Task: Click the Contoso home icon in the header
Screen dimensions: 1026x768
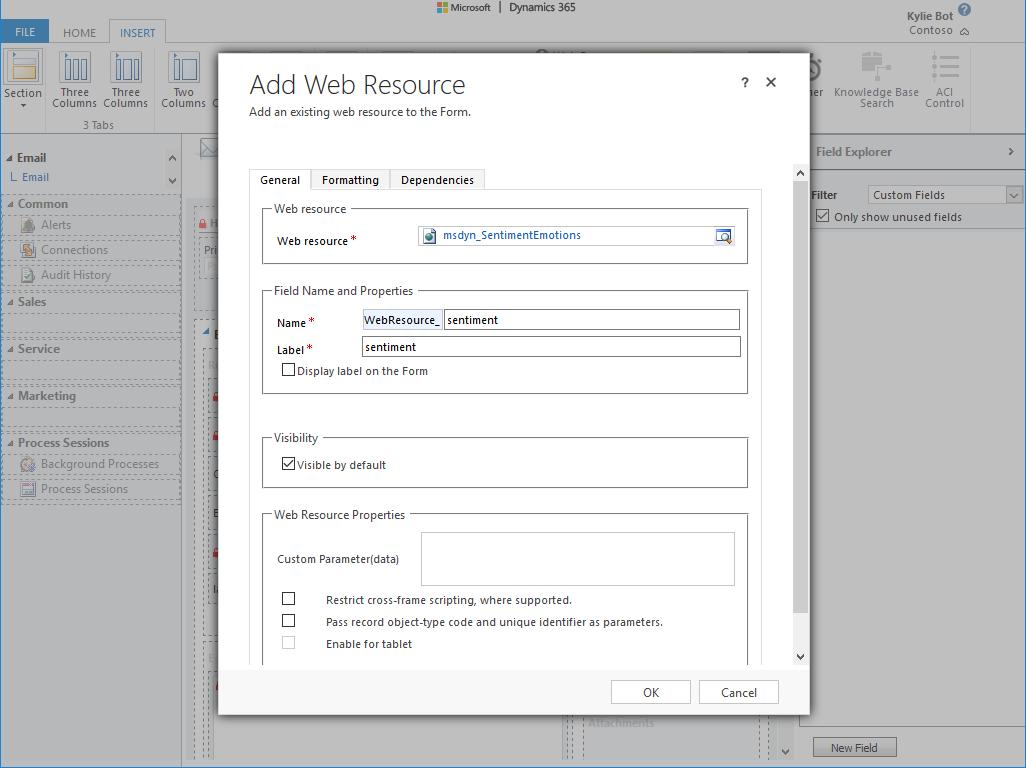Action: coord(964,31)
